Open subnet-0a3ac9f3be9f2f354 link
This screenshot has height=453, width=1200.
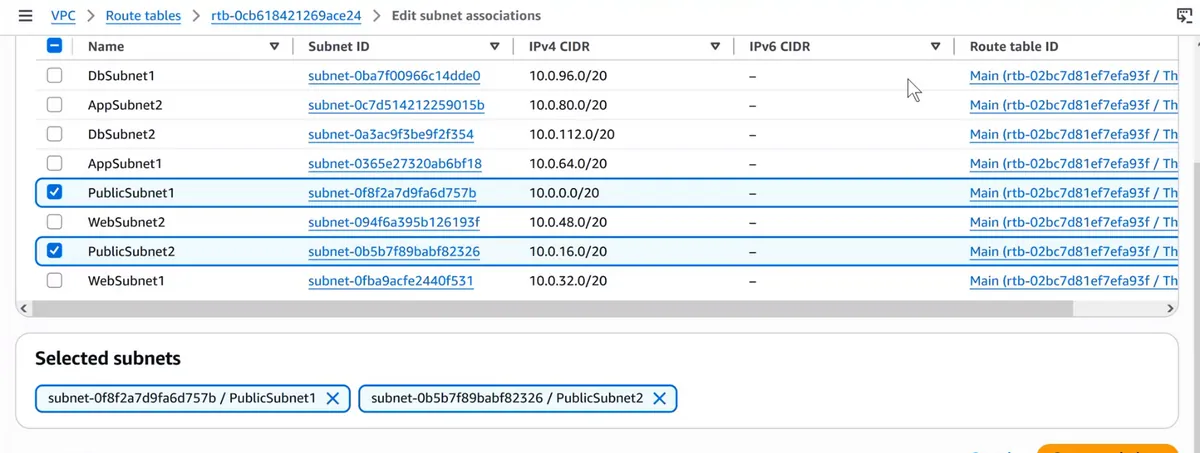[391, 134]
